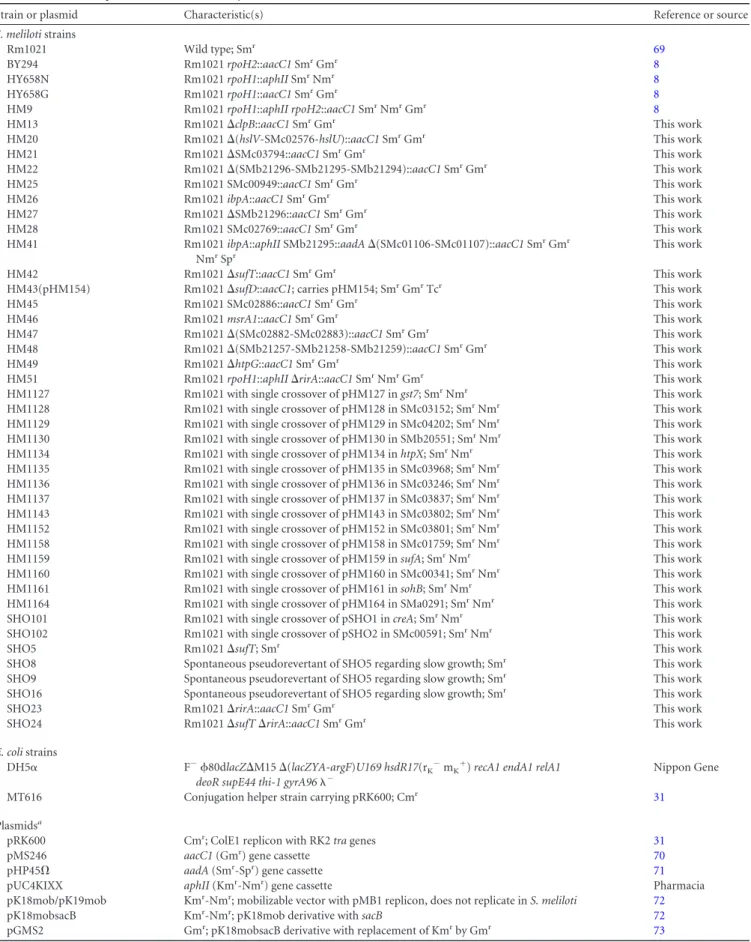
Task: Select the Characteristic(s) column header
Action: (223, 14)
